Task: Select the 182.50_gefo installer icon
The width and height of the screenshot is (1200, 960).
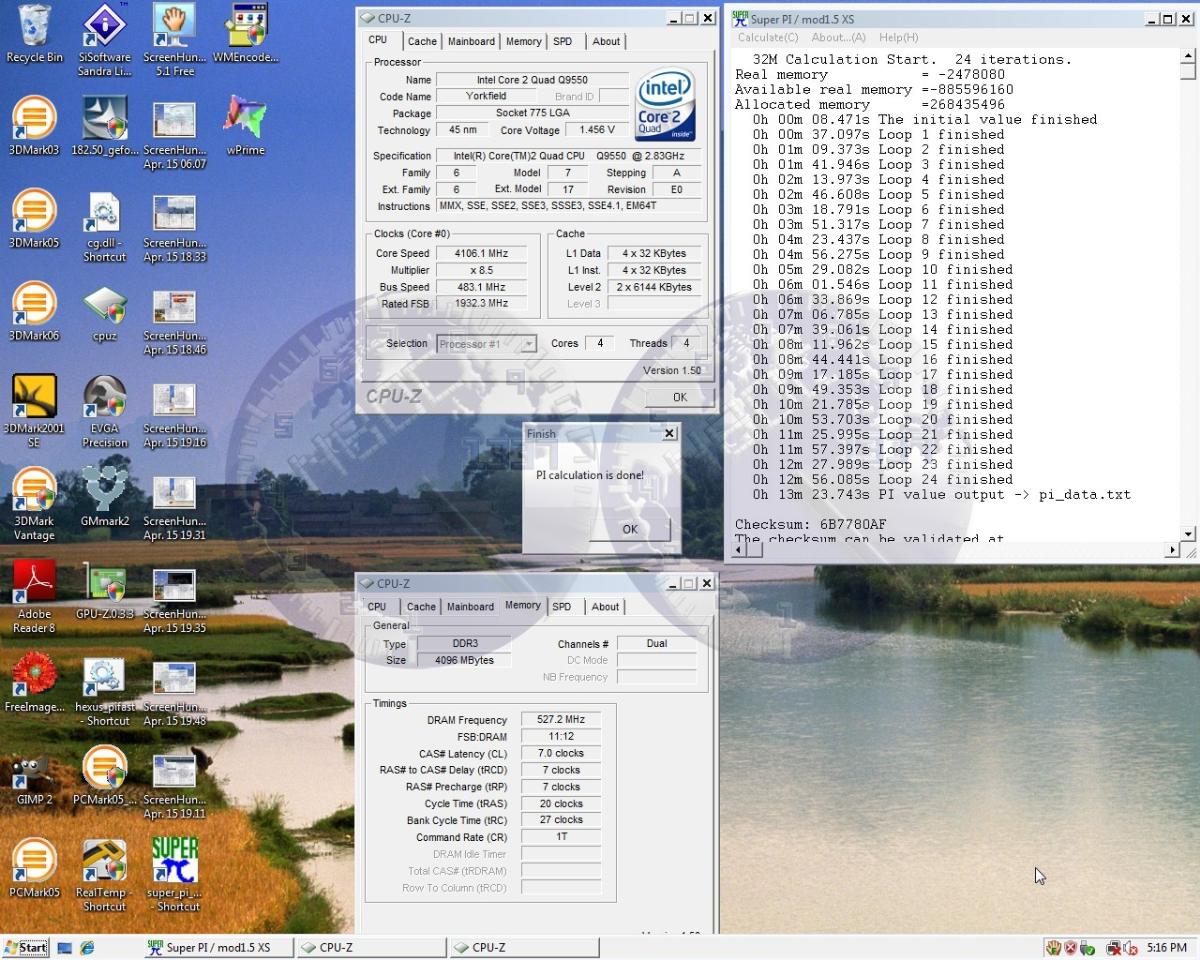Action: 104,127
